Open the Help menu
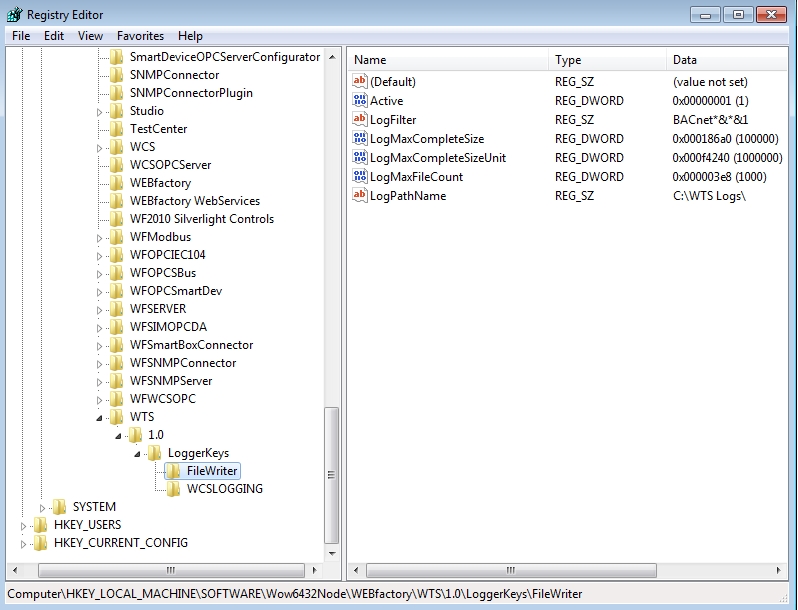Screen dimensions: 798x610 coord(190,36)
